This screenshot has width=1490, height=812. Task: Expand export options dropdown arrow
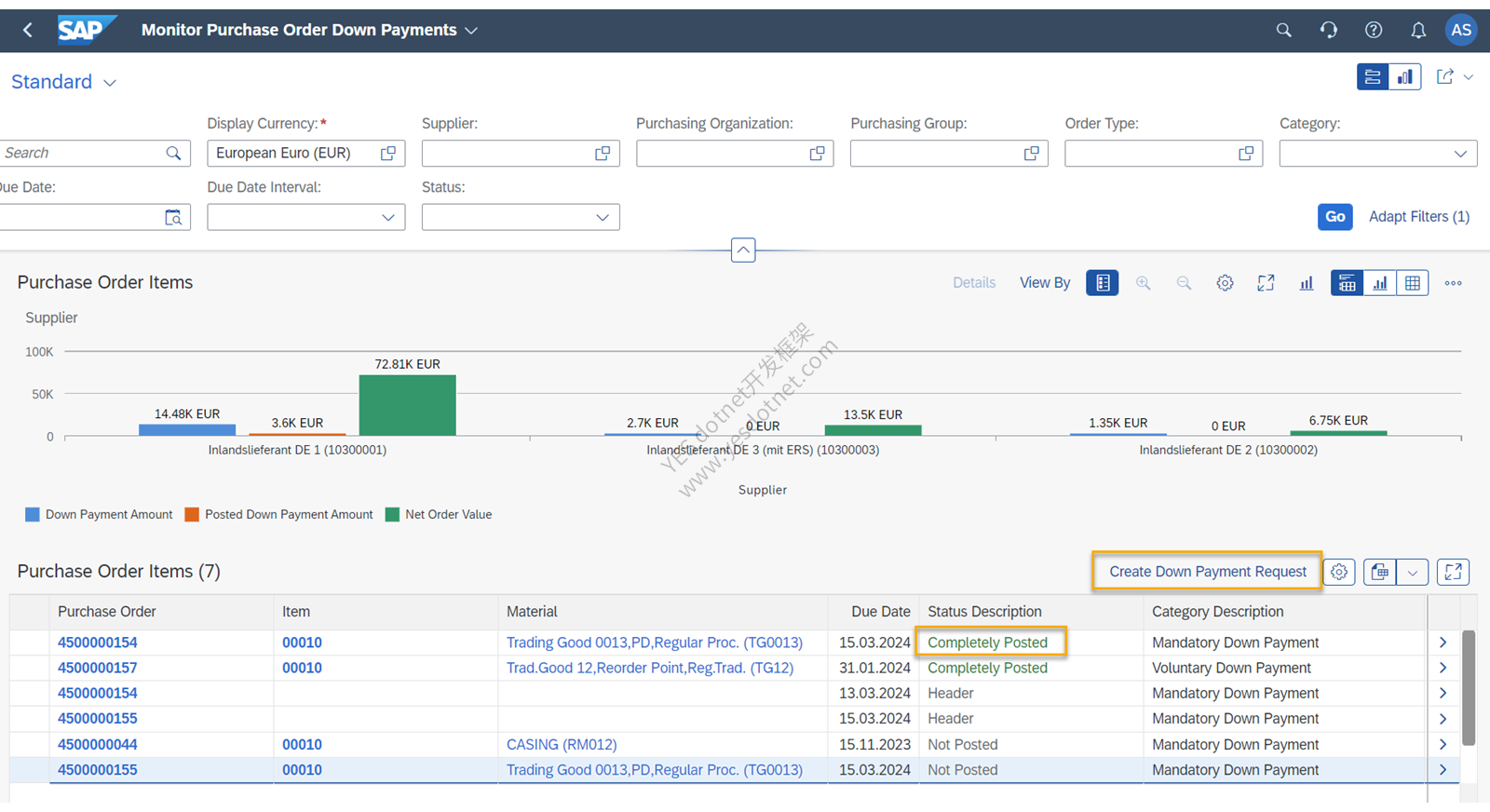pyautogui.click(x=1413, y=572)
